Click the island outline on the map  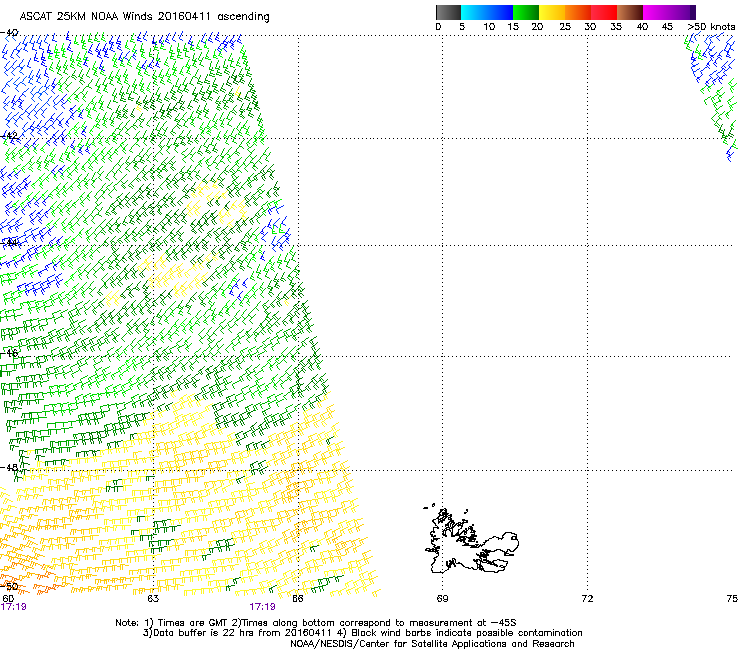(471, 539)
